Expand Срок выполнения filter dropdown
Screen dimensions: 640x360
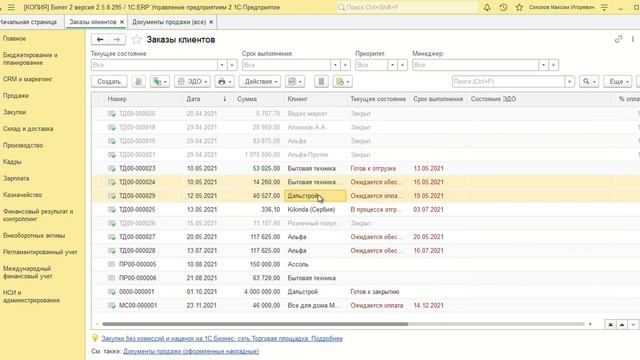(x=335, y=65)
